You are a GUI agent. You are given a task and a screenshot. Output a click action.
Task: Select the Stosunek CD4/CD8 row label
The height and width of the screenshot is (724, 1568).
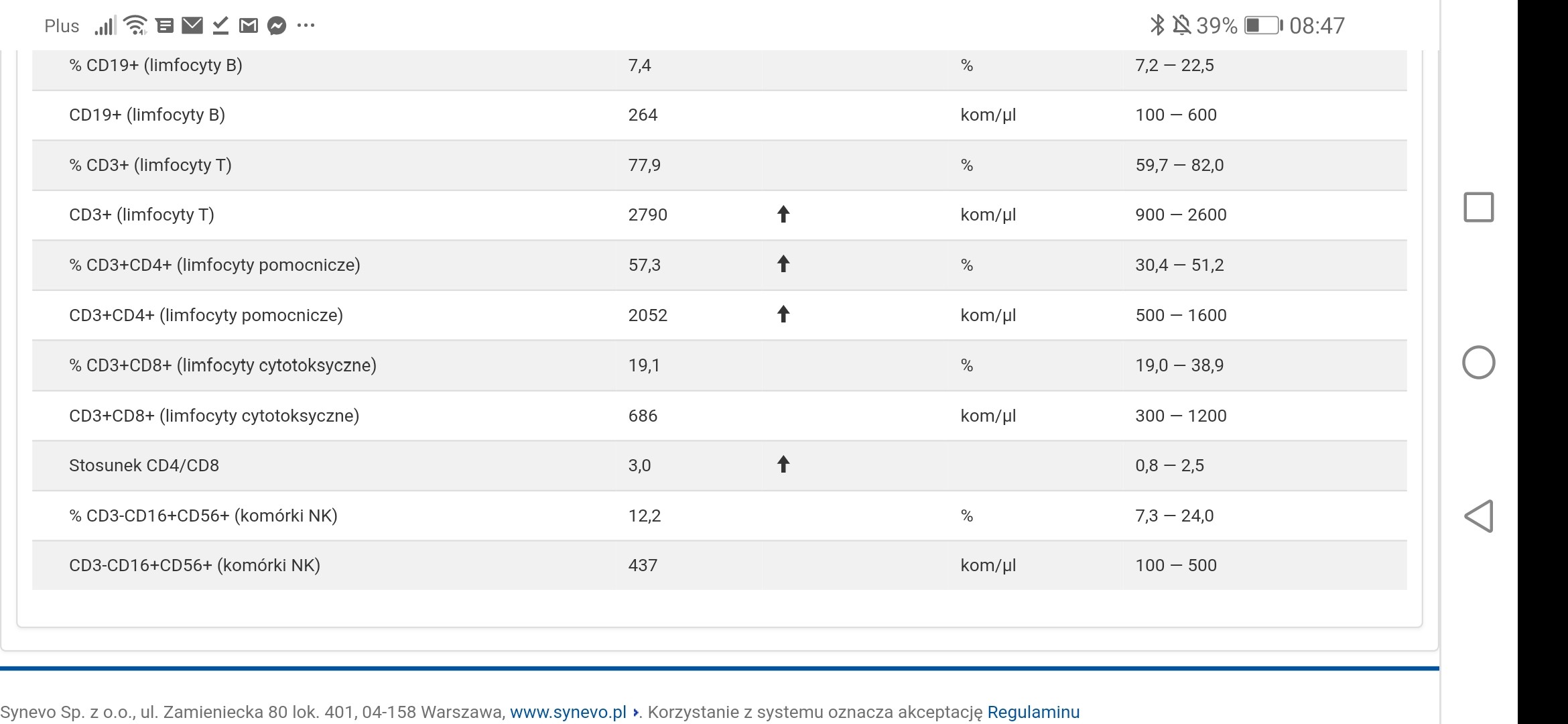pos(144,465)
